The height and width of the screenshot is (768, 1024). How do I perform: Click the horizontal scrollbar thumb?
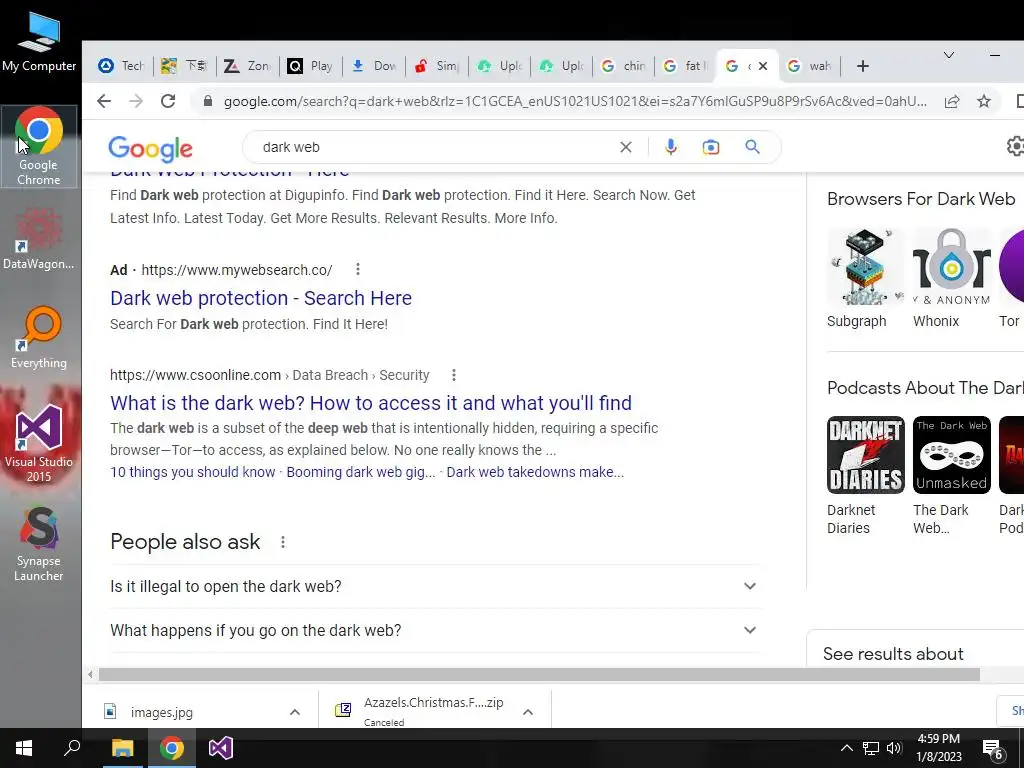(539, 675)
